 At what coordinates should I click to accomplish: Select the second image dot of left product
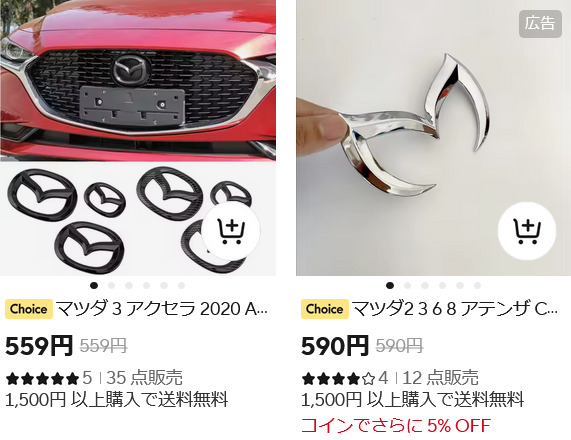tap(111, 285)
